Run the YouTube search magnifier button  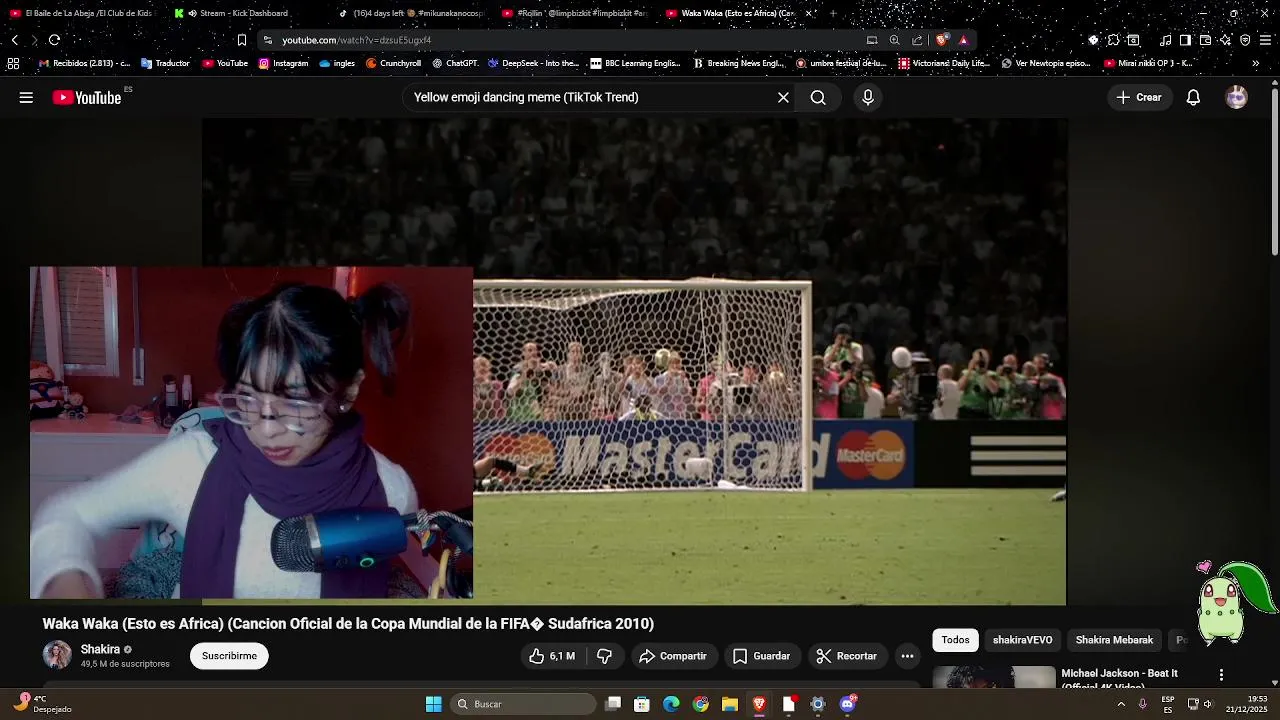(x=818, y=97)
